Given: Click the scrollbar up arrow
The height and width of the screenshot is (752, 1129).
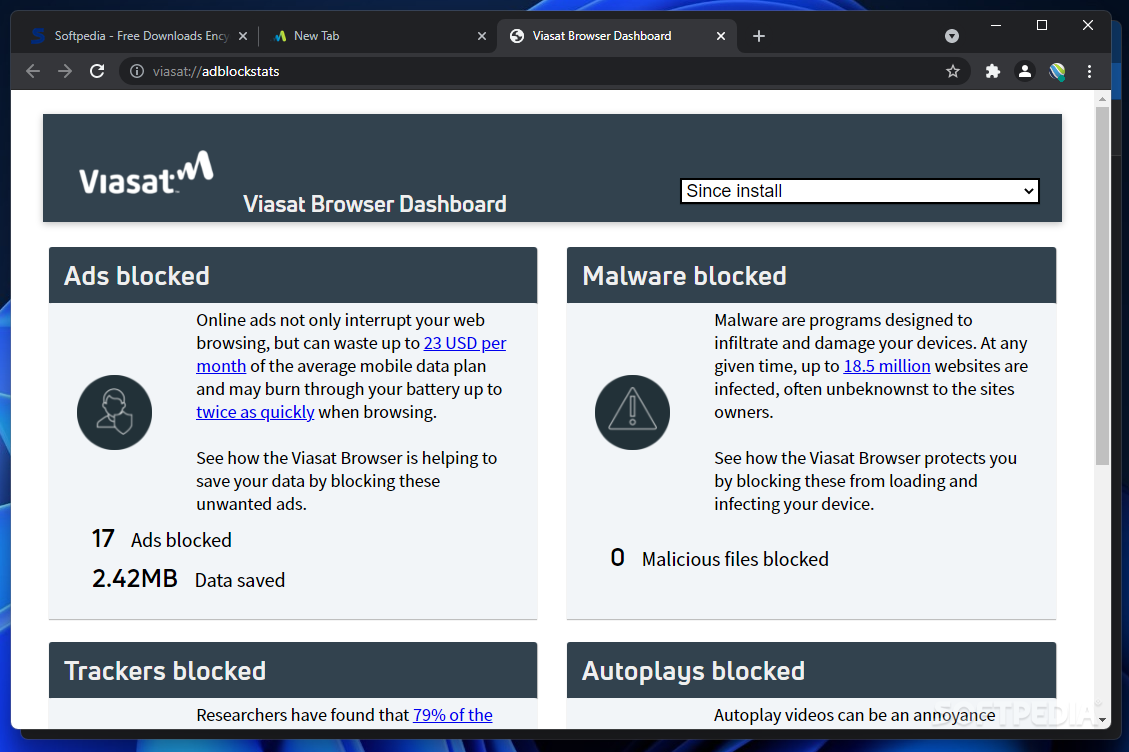Looking at the screenshot, I should [1102, 99].
